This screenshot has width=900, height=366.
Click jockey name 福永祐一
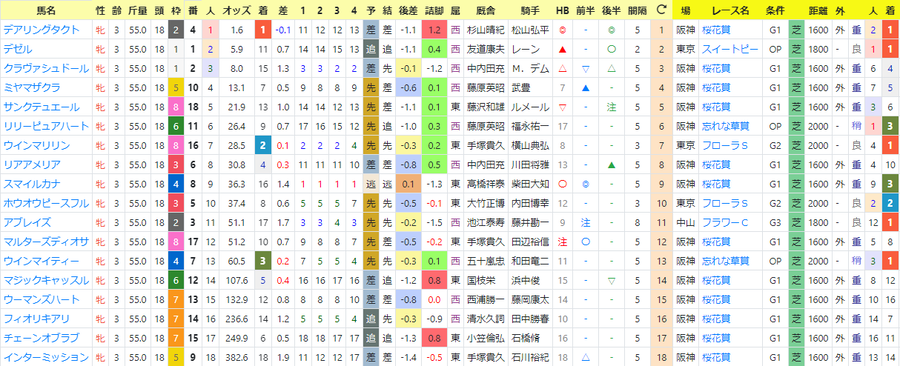(530, 126)
